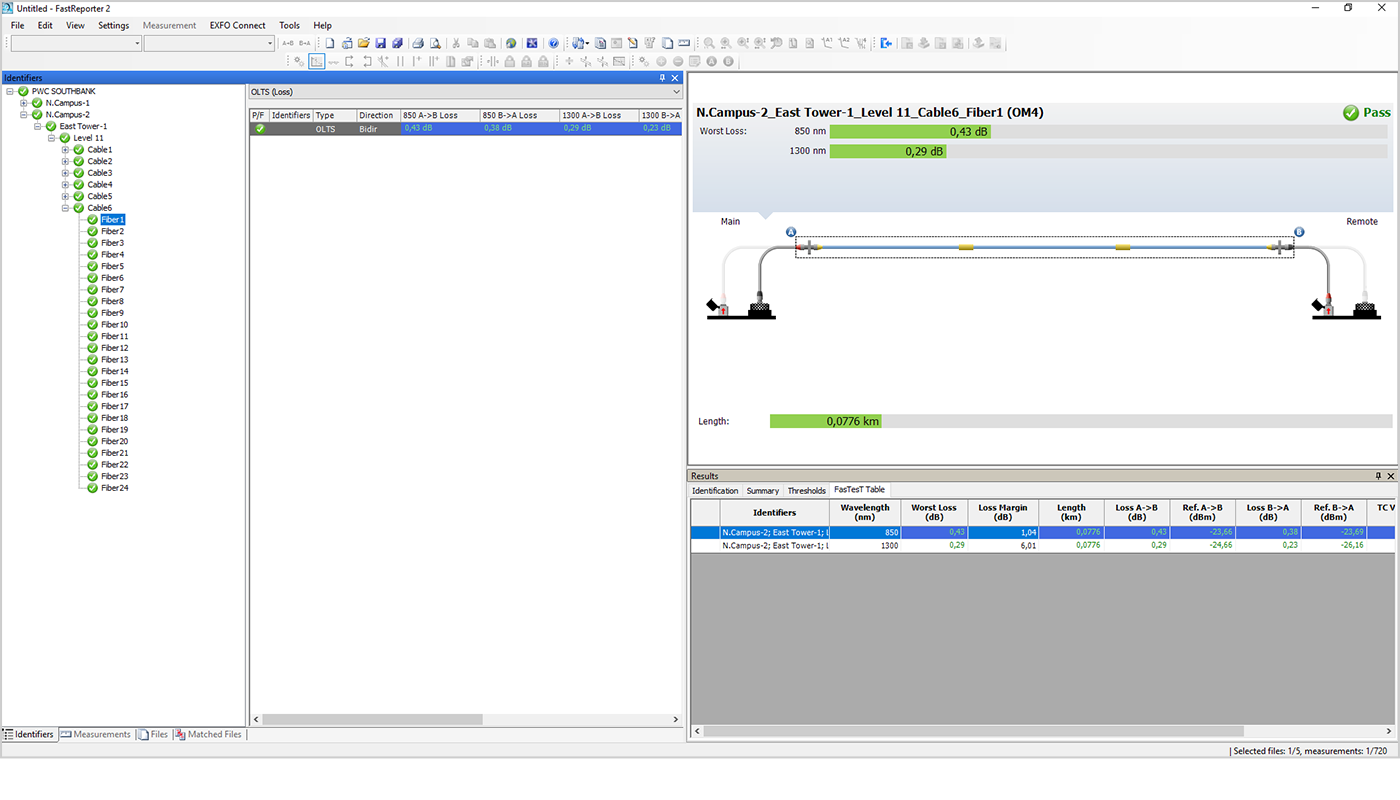Open Print Preview from toolbar
Viewport: 1400px width, 800px height.
(x=435, y=43)
